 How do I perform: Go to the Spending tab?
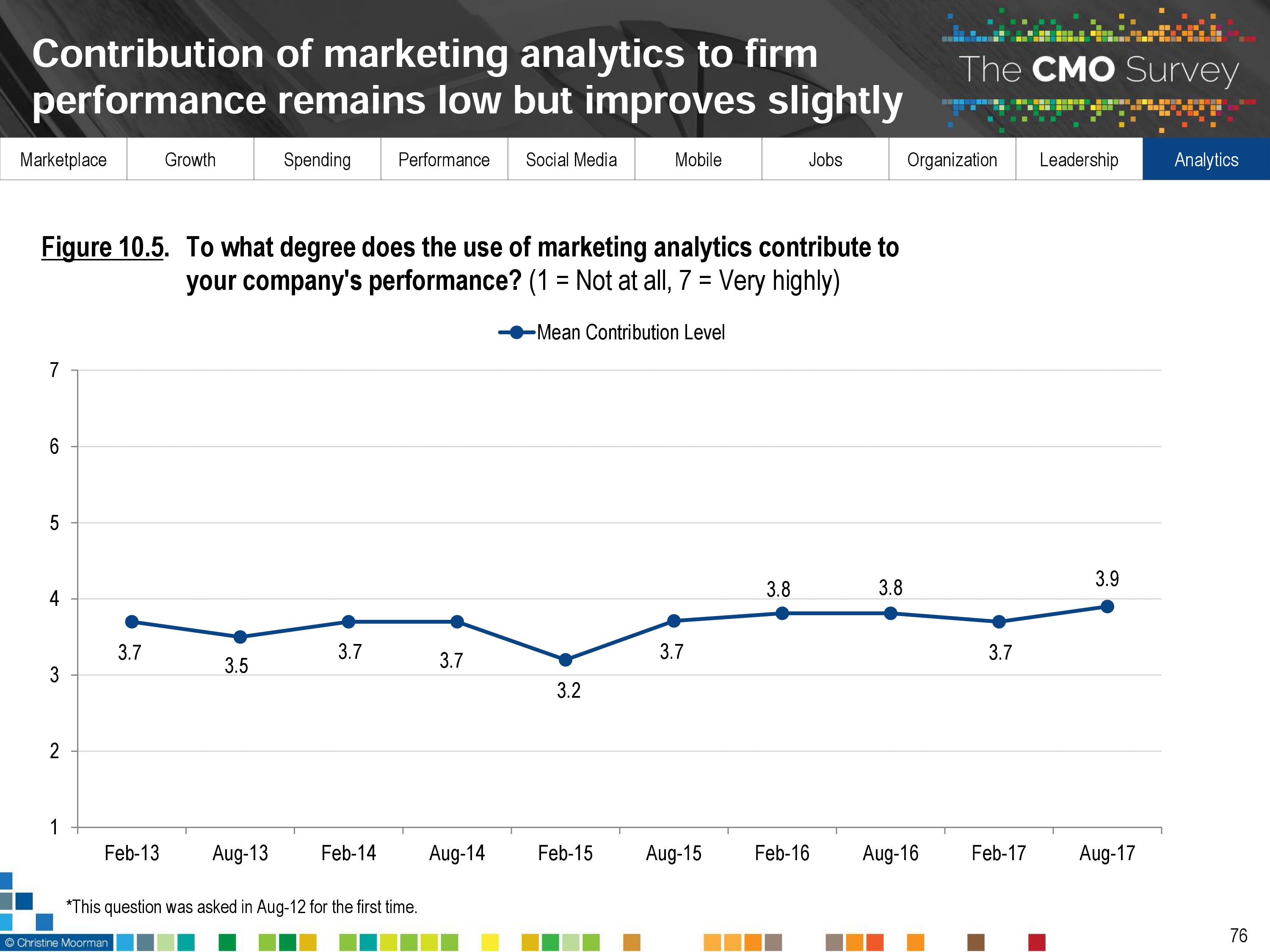point(317,160)
